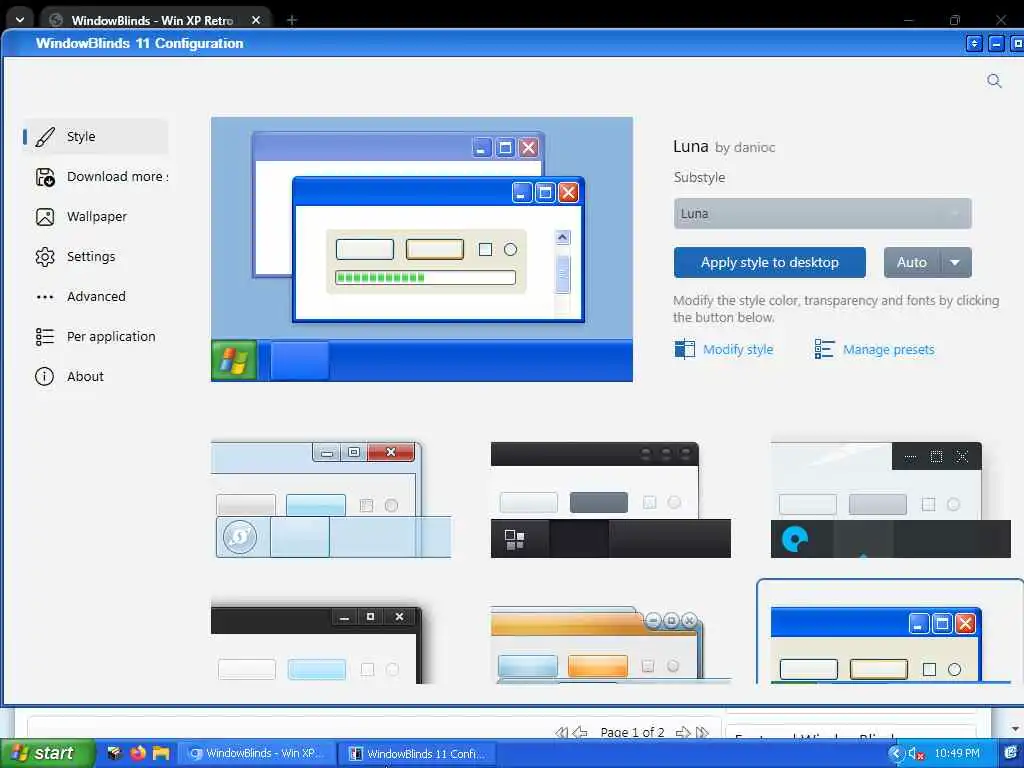Click the muted volume tray icon
The height and width of the screenshot is (768, 1024).
coord(916,754)
